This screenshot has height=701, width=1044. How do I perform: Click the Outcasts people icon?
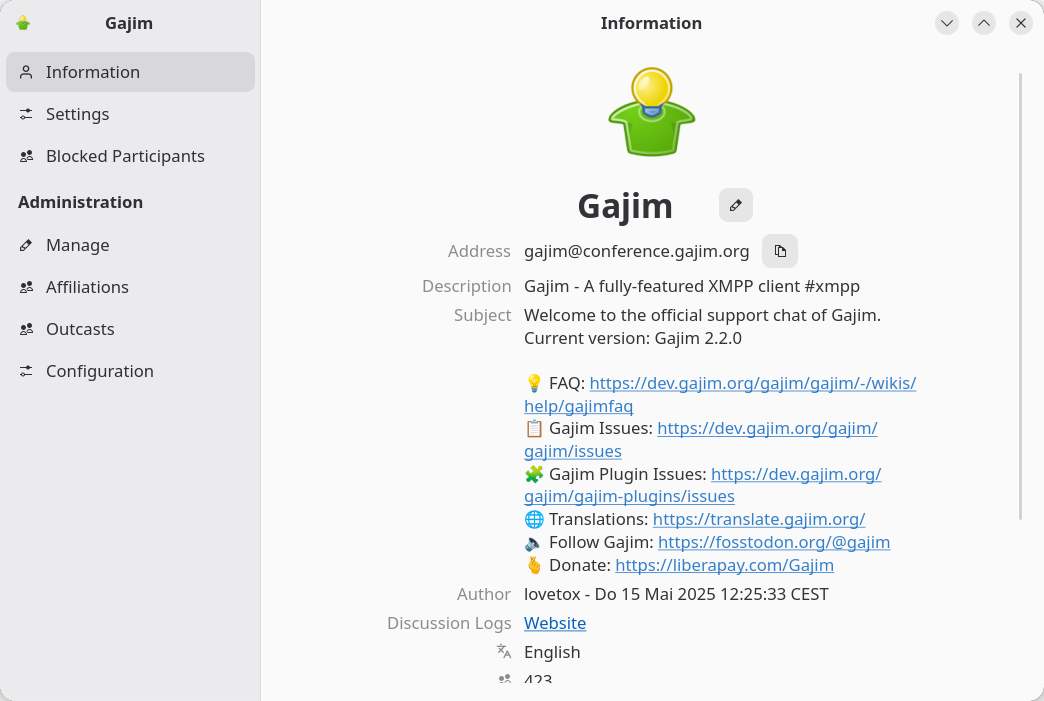26,329
